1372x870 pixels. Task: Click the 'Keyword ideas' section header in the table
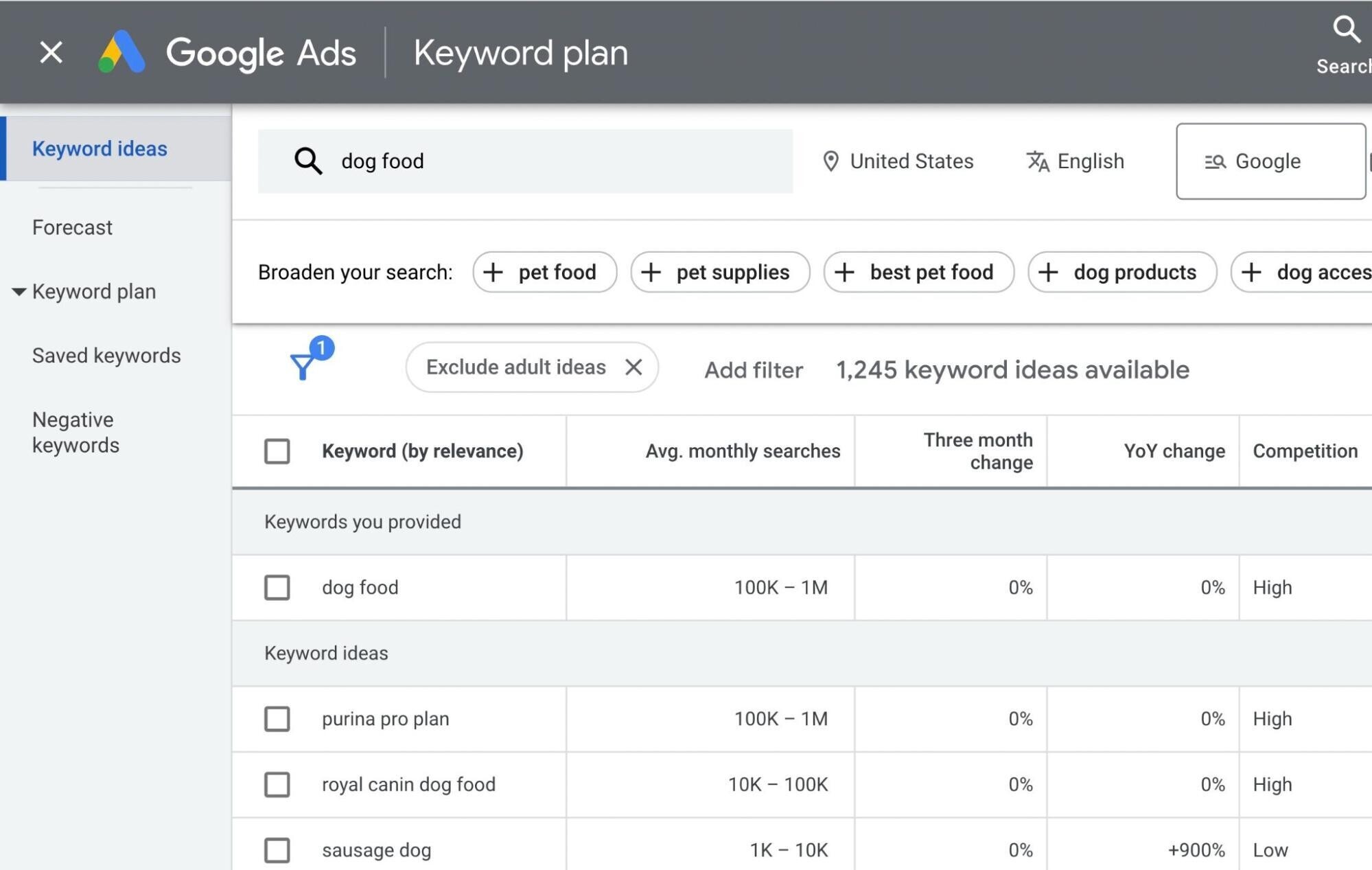point(326,653)
